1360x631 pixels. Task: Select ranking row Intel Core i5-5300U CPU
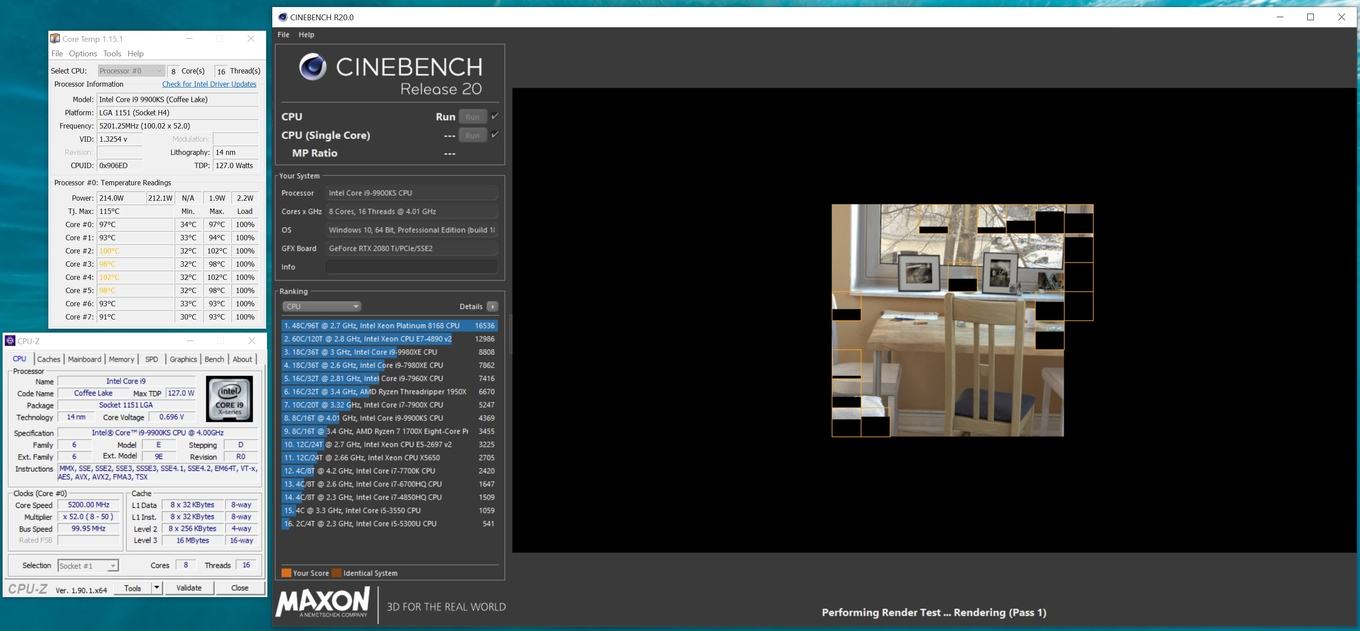tap(390, 523)
